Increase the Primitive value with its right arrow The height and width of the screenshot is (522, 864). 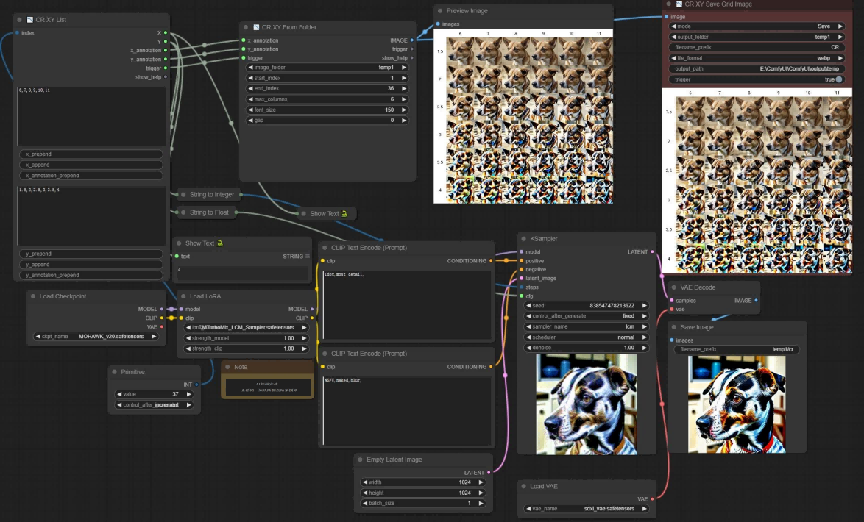click(189, 395)
